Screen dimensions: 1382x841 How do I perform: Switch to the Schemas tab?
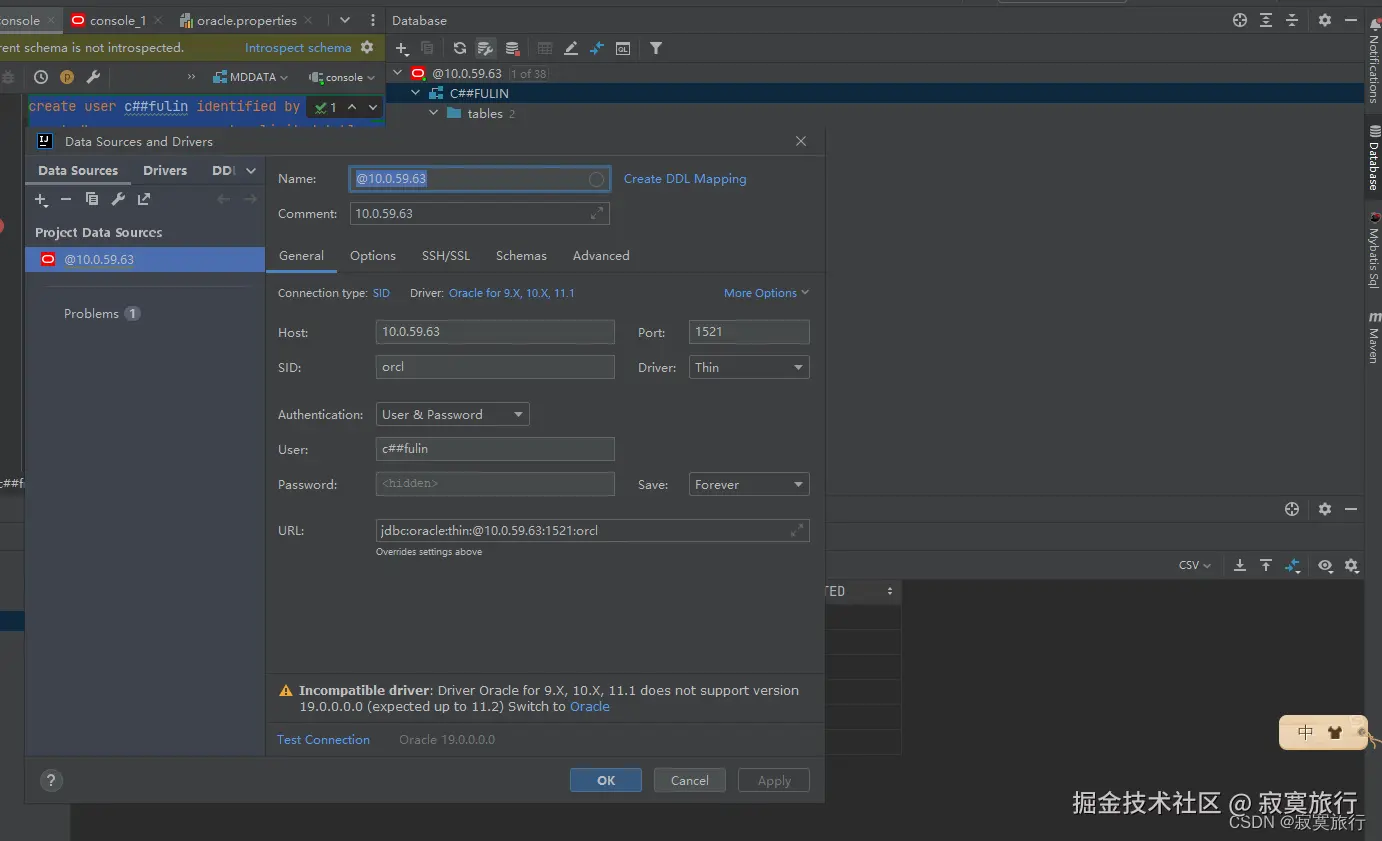coord(521,256)
